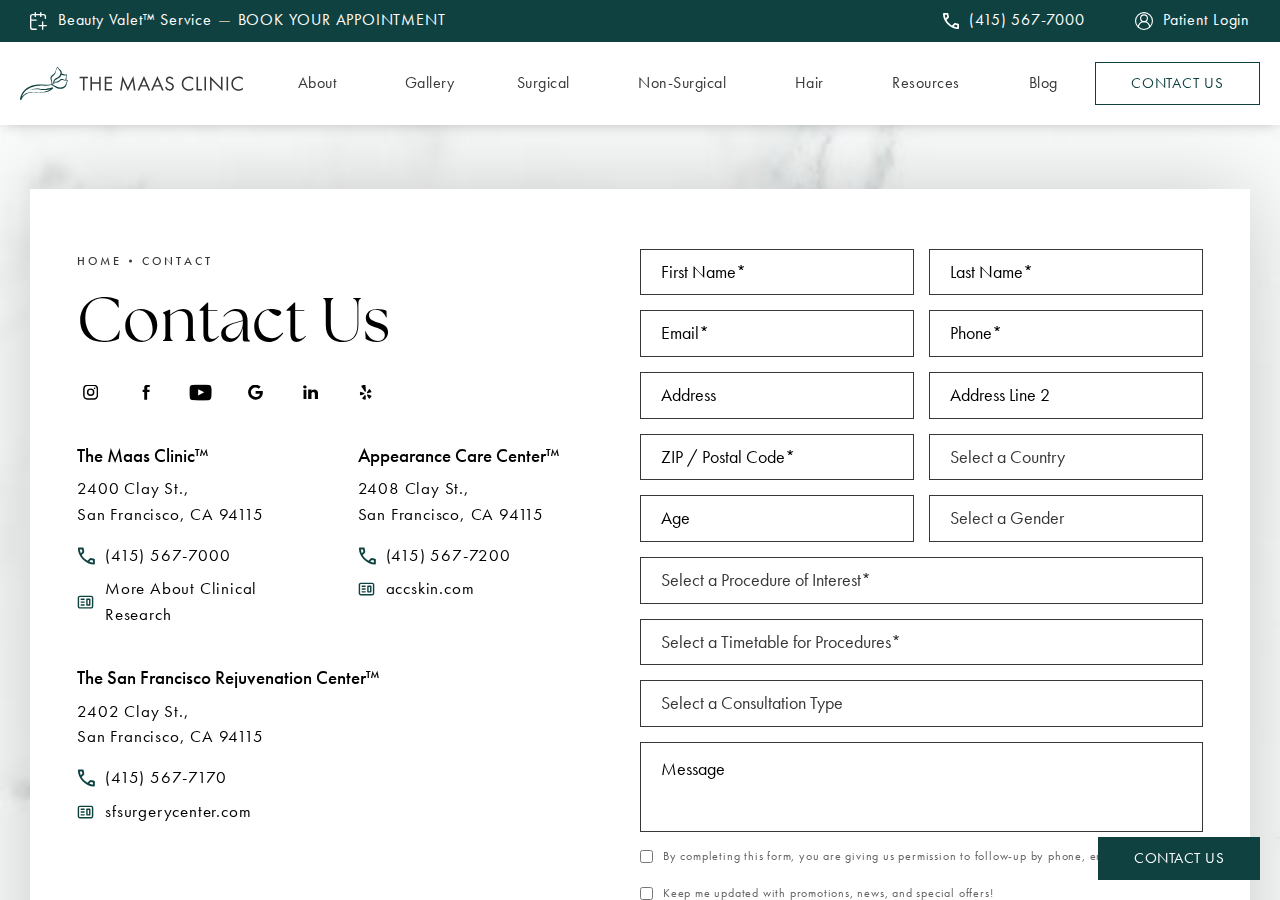Open Select a Consultation Type dropdown

(921, 703)
